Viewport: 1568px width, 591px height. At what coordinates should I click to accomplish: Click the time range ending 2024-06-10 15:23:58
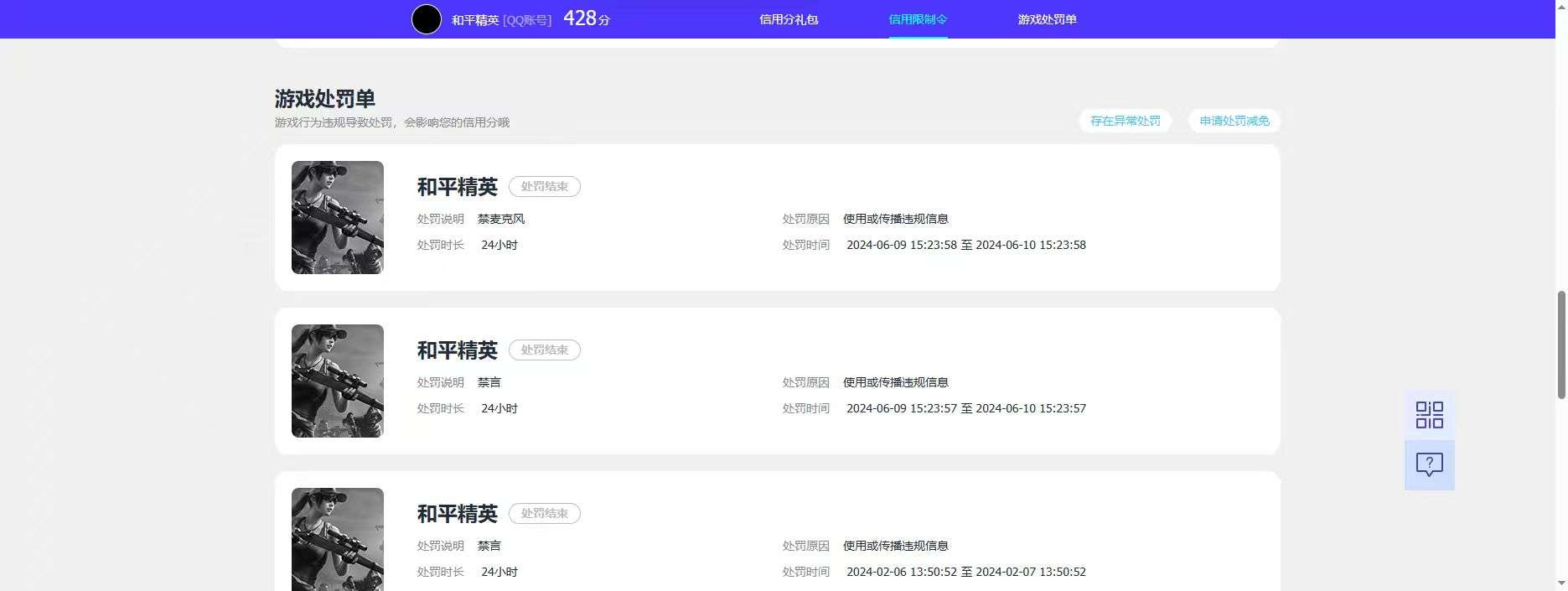966,245
